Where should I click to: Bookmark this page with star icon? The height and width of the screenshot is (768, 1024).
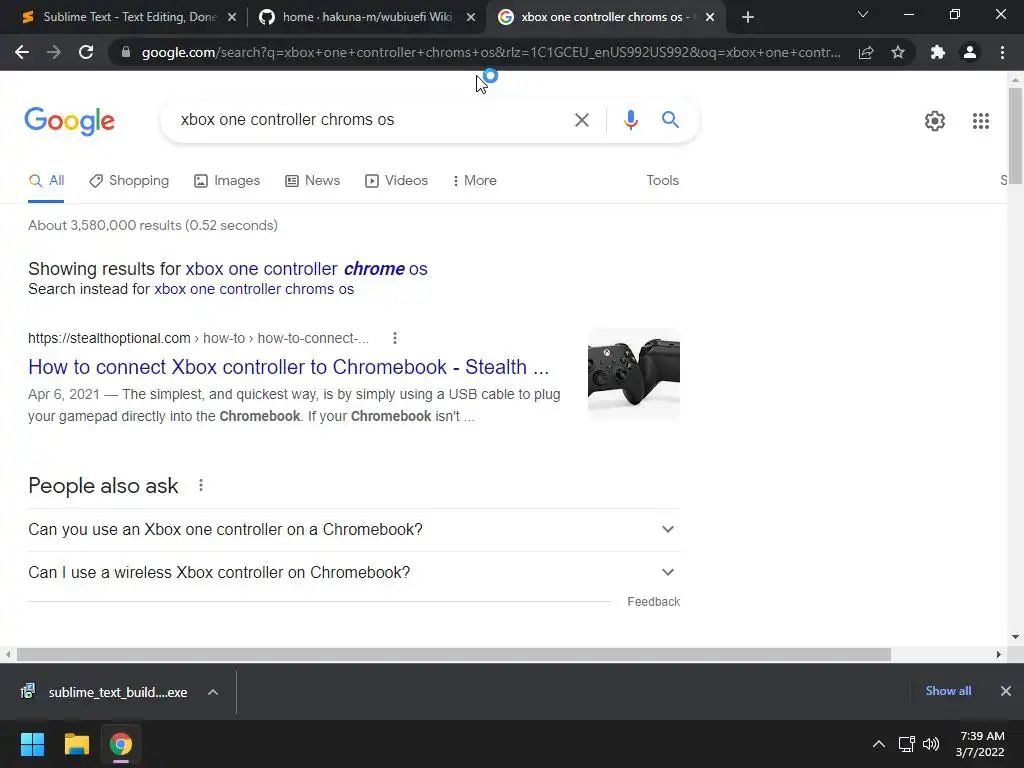point(898,52)
